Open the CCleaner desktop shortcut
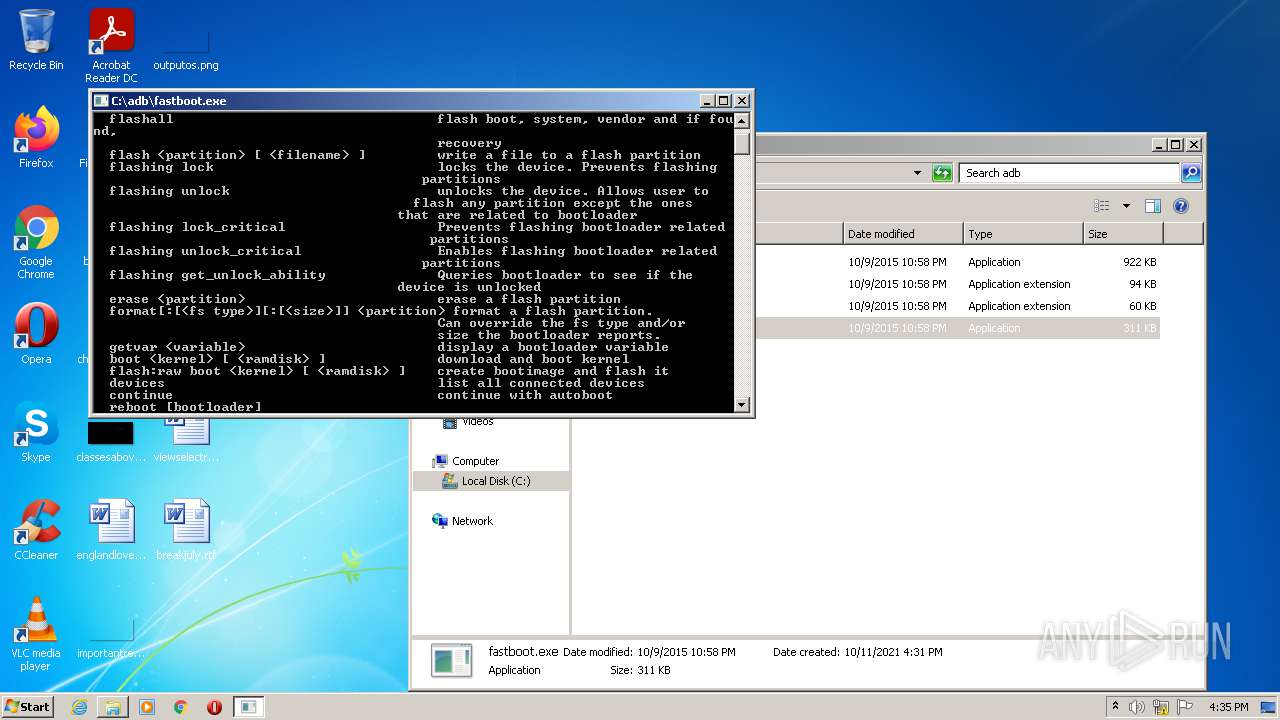 [36, 529]
